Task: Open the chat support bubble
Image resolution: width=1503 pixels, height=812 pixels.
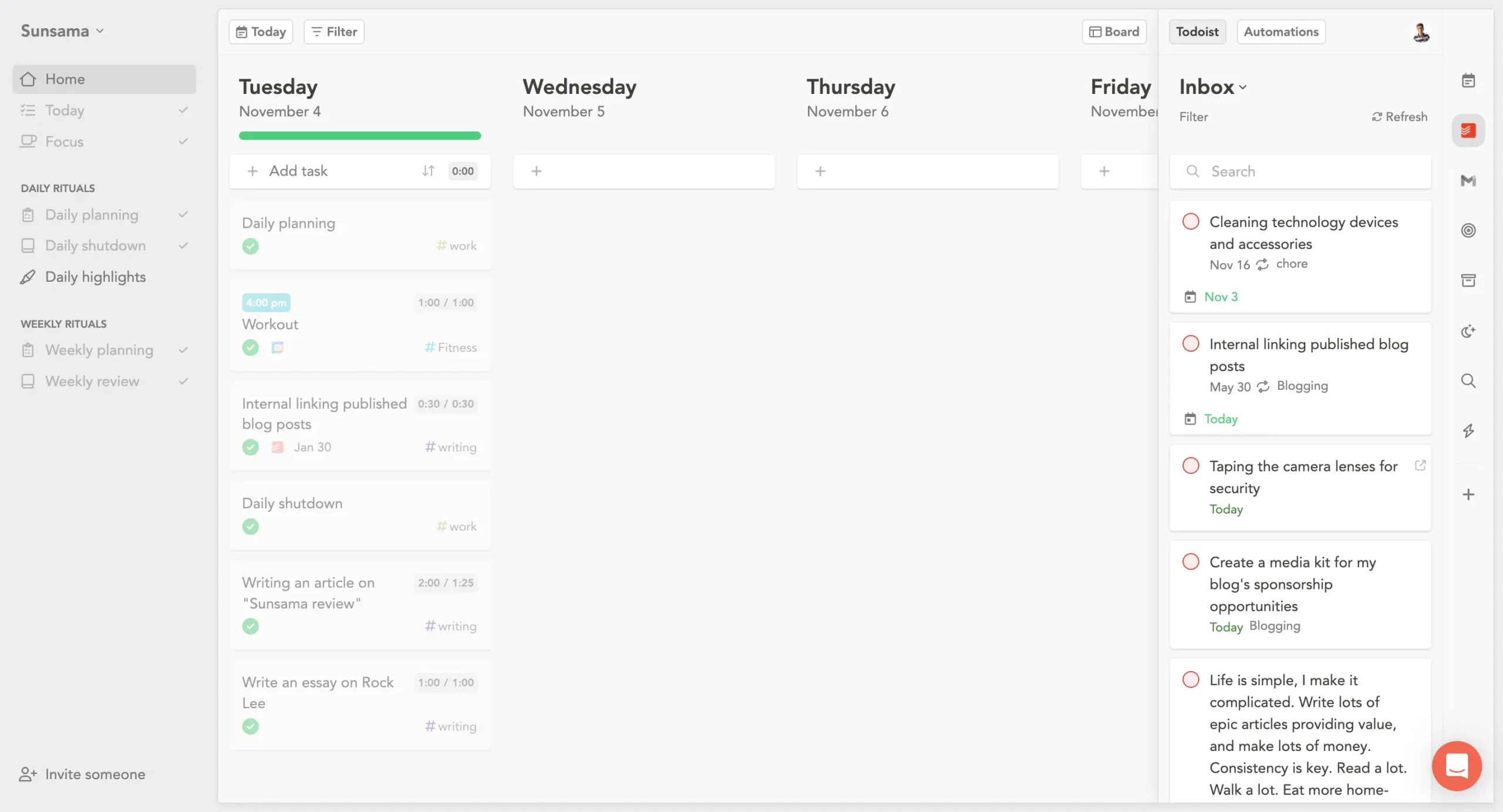Action: point(1457,766)
